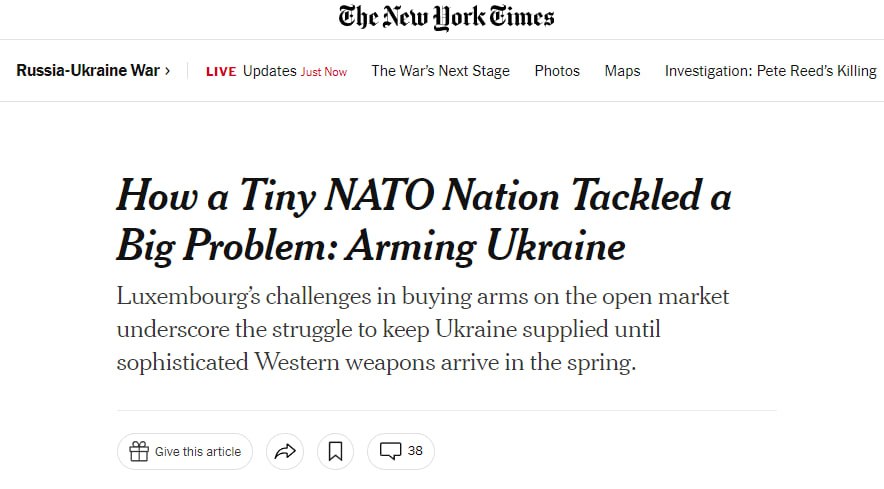Open the Russia-Ukraine War section

click(x=88, y=71)
